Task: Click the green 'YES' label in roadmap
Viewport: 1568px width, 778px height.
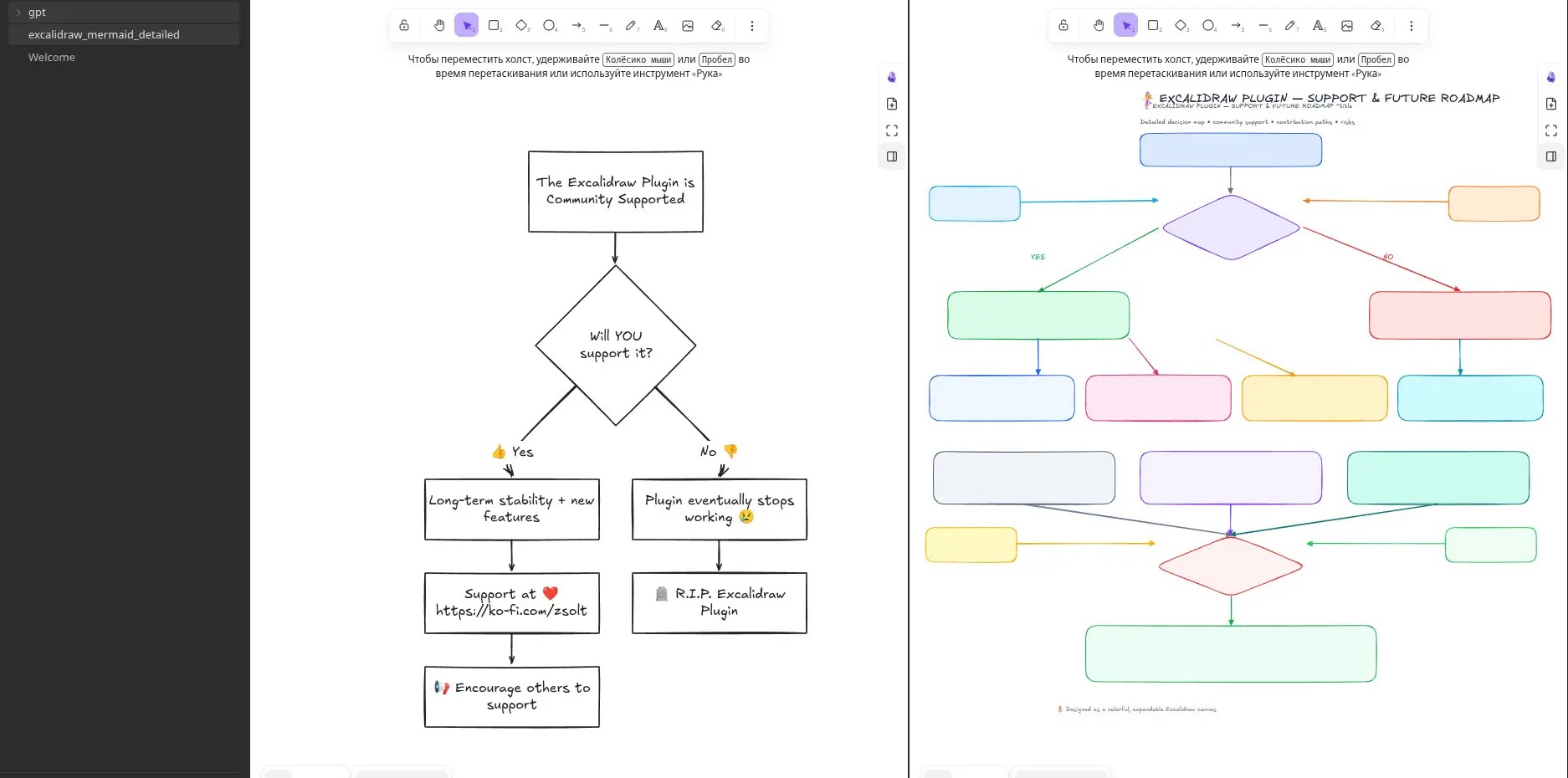Action: [x=1038, y=257]
